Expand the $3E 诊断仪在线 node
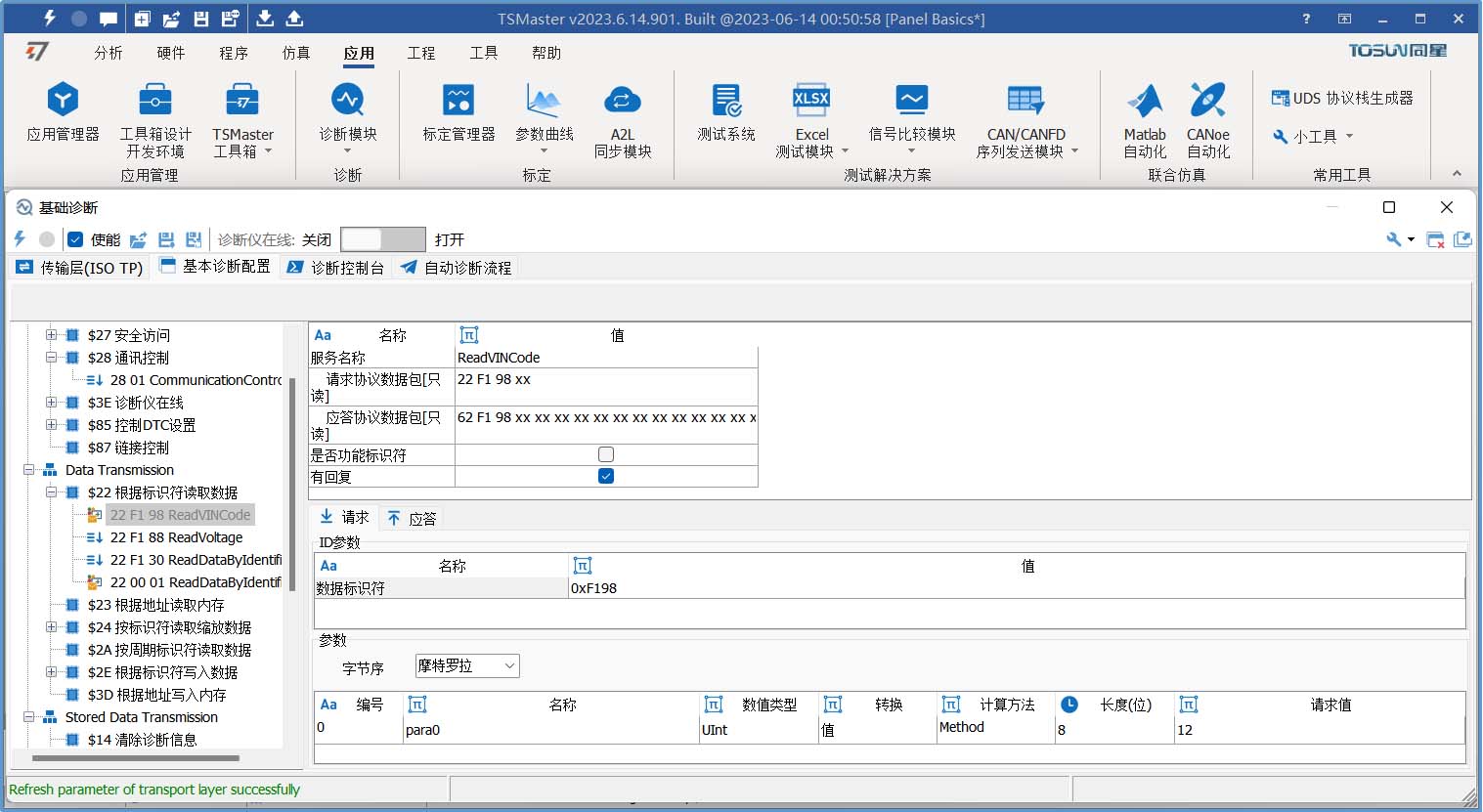 pos(52,403)
